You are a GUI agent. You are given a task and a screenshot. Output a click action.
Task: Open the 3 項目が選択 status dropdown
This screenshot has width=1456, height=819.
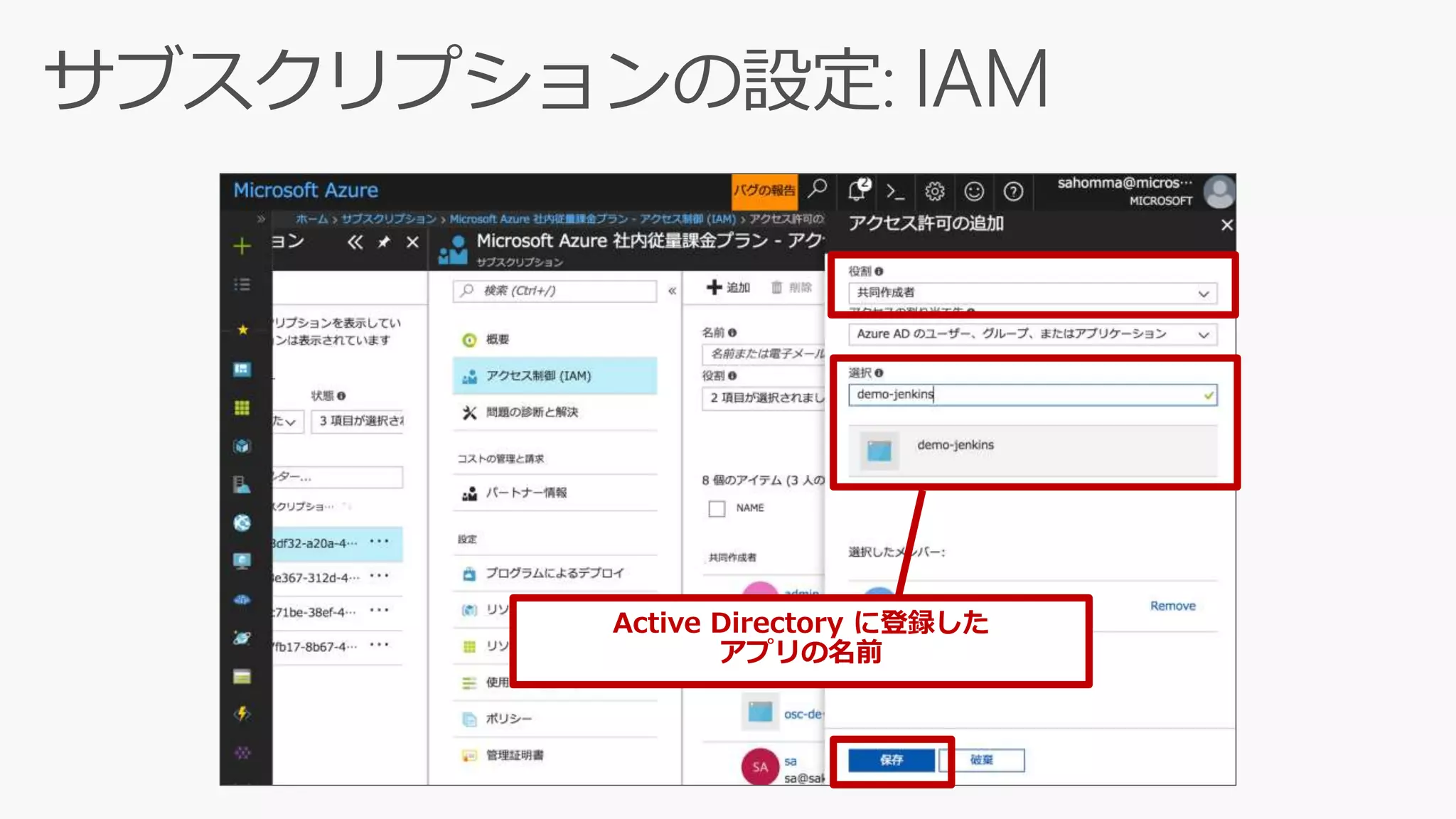[x=358, y=421]
